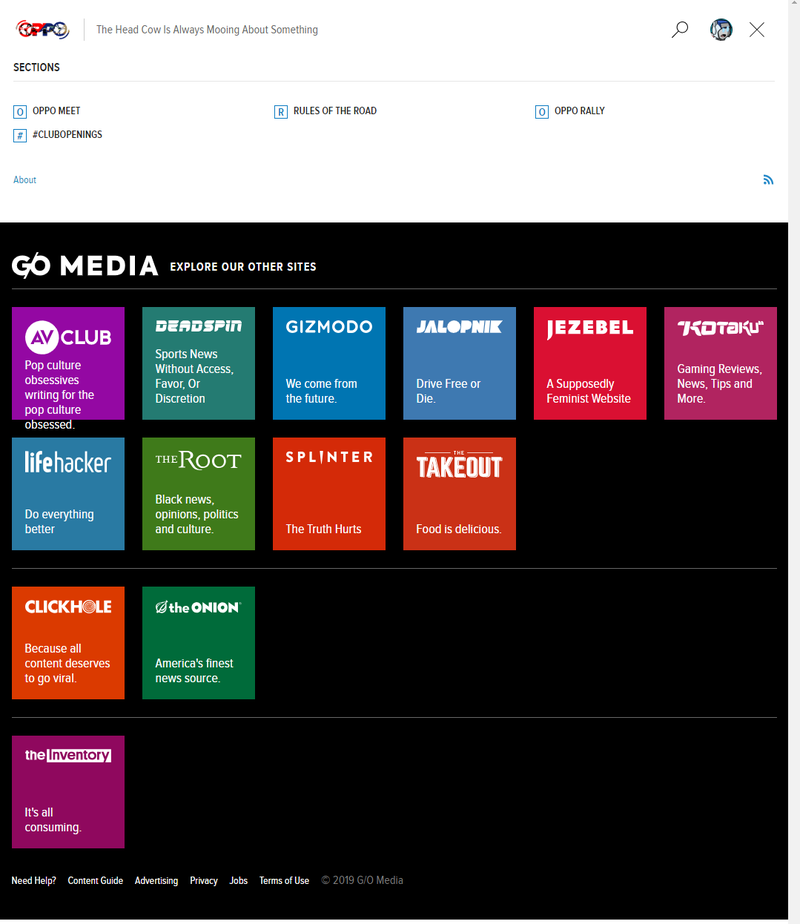Click the "EXPLORE OUR OTHER SITES" heading

pos(243,267)
